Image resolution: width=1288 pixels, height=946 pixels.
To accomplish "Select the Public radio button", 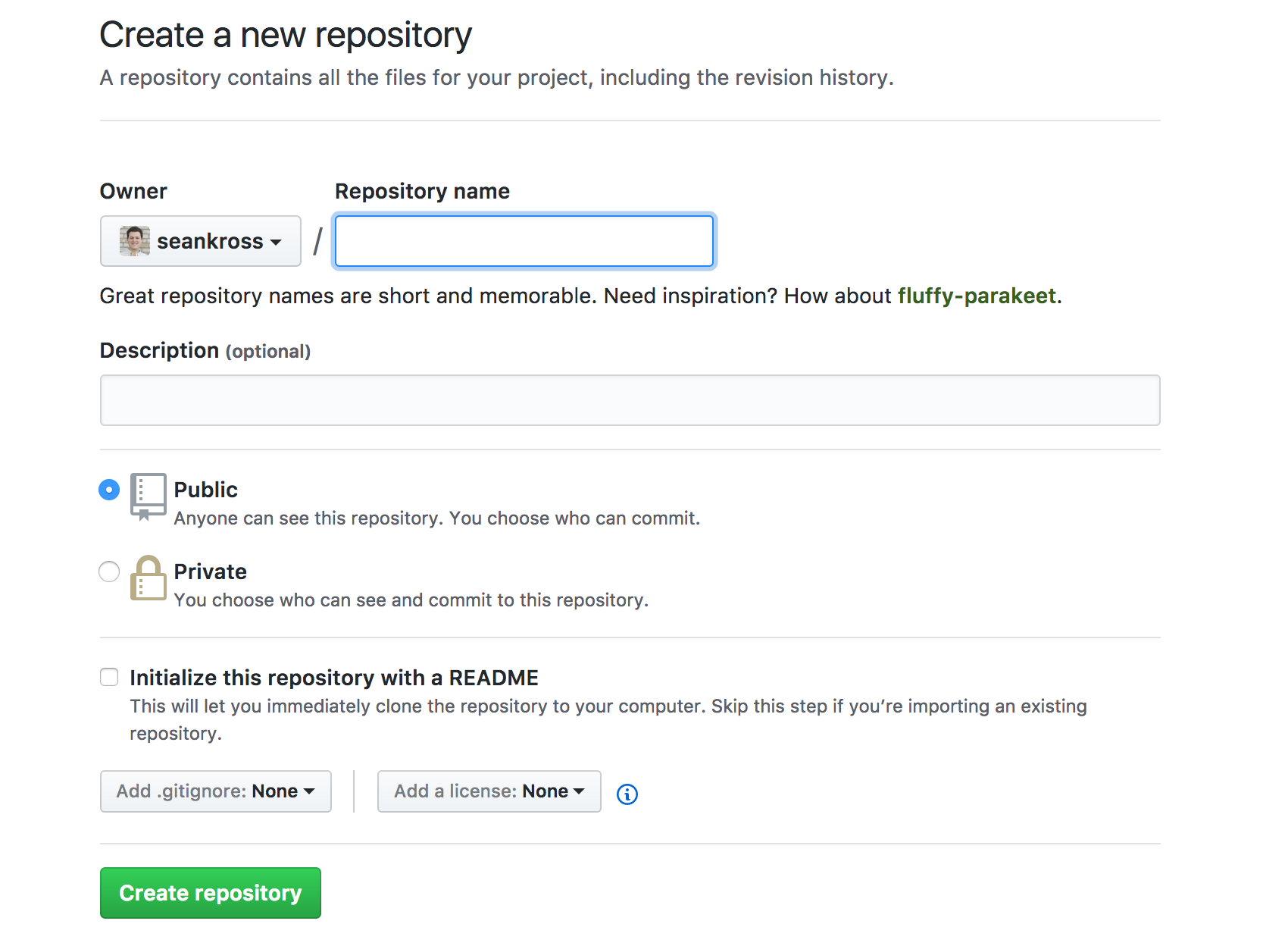I will 109,490.
